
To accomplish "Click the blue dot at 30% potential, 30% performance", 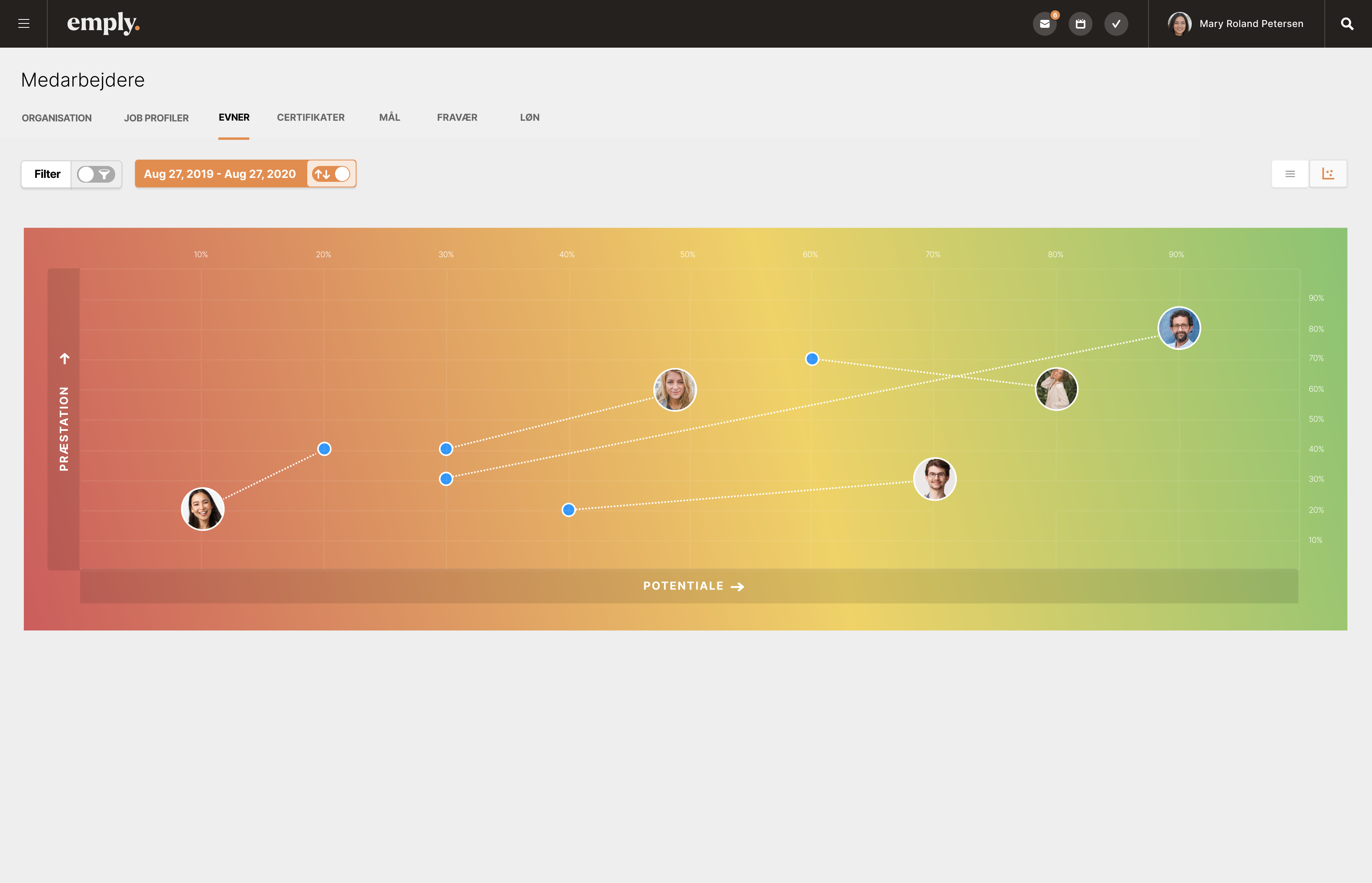I will tap(446, 479).
